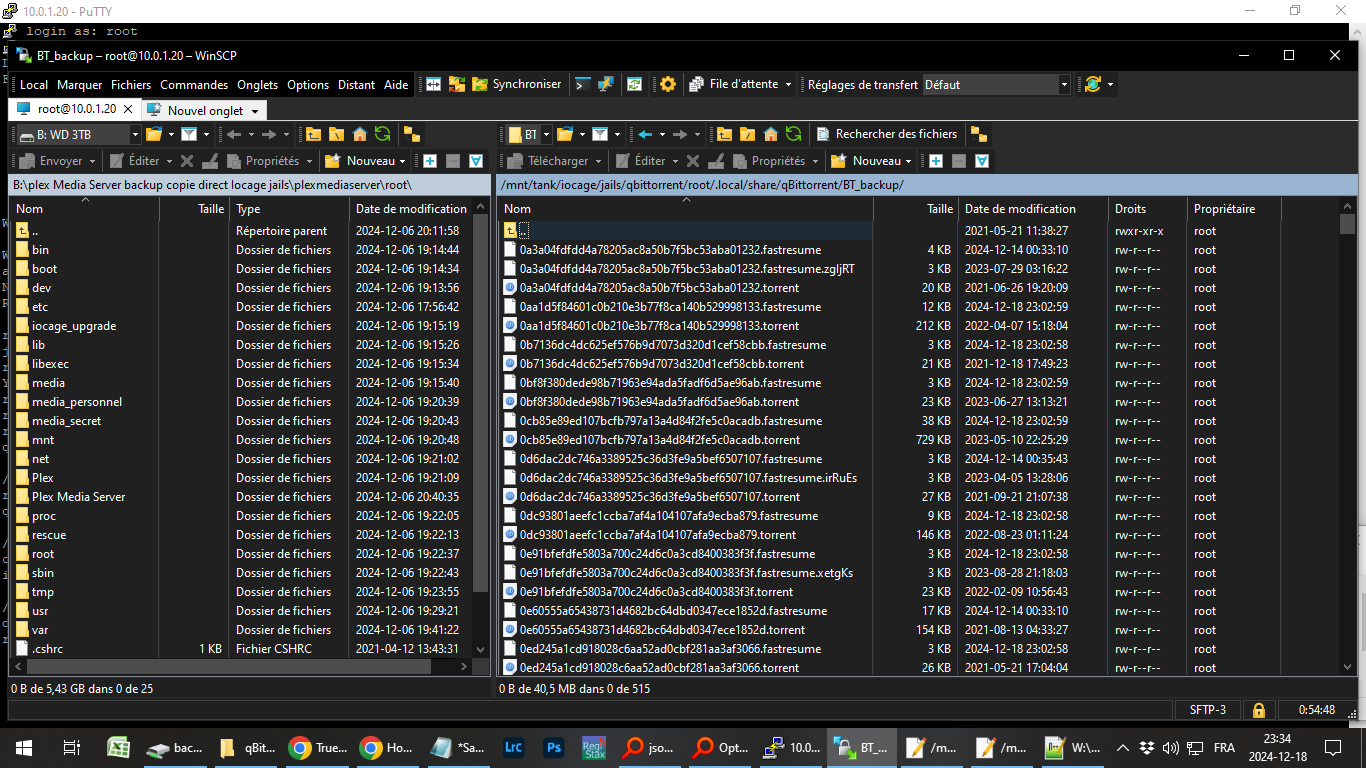Click Rechercher des fichiers button
The image size is (1366, 768).
(x=887, y=134)
